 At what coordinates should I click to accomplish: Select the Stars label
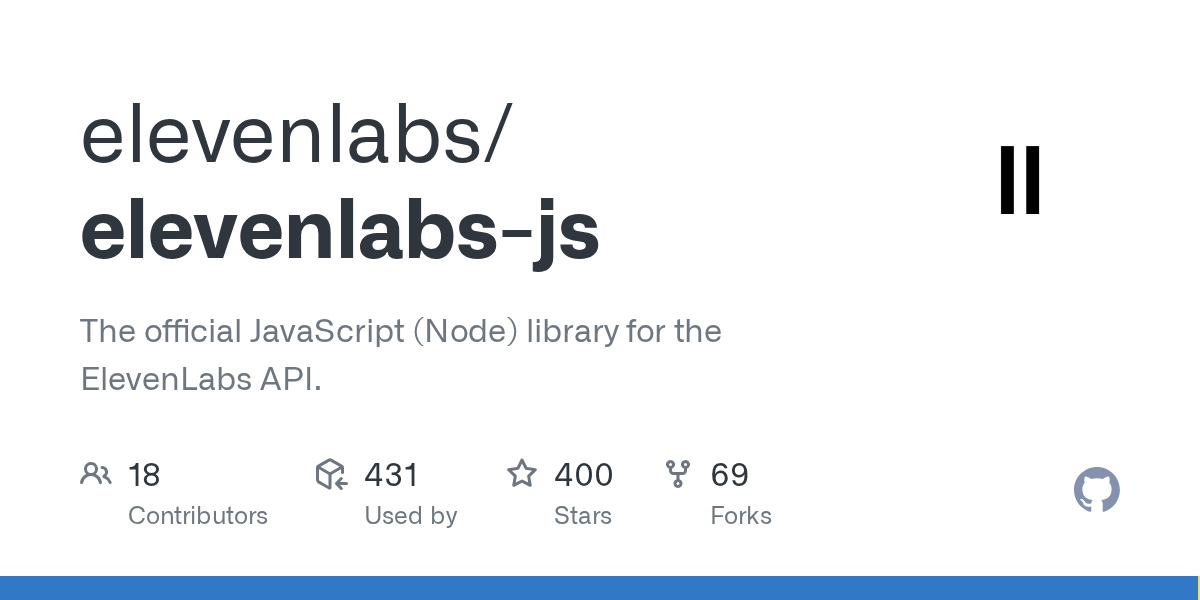pyautogui.click(x=583, y=516)
